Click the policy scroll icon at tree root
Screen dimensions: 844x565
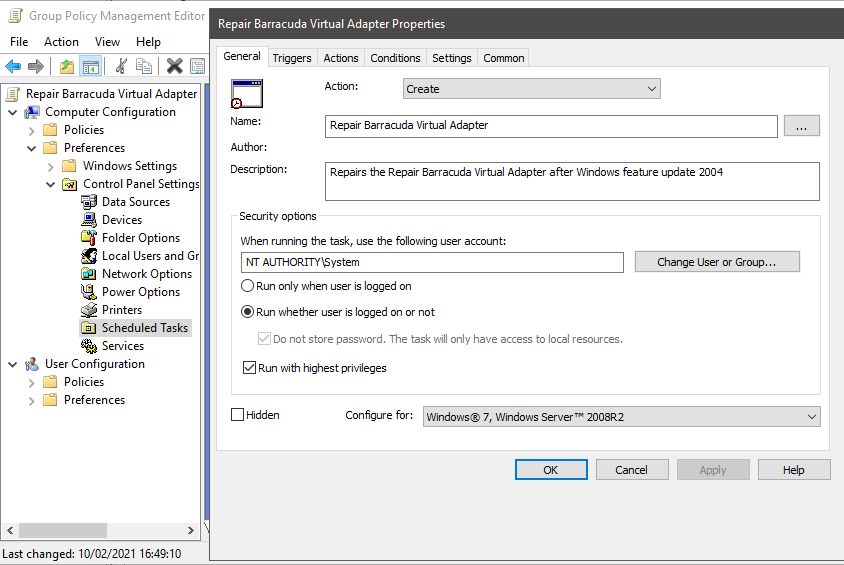click(12, 94)
